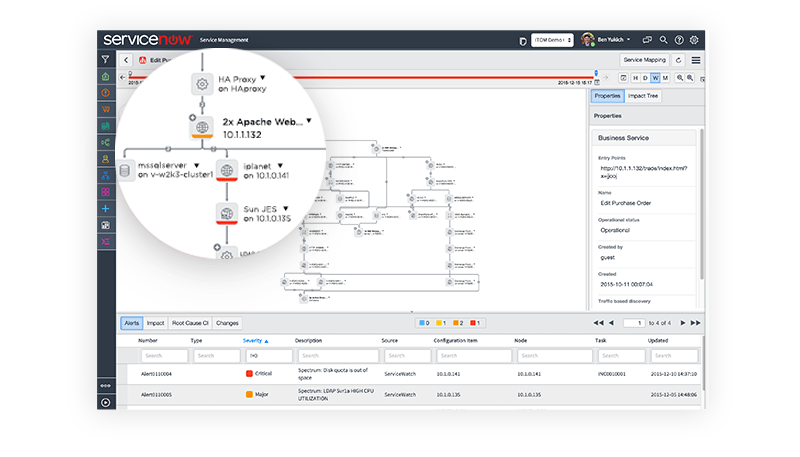The image size is (800, 457).
Task: Click the blue hierarchy sidebar icon
Action: (106, 175)
